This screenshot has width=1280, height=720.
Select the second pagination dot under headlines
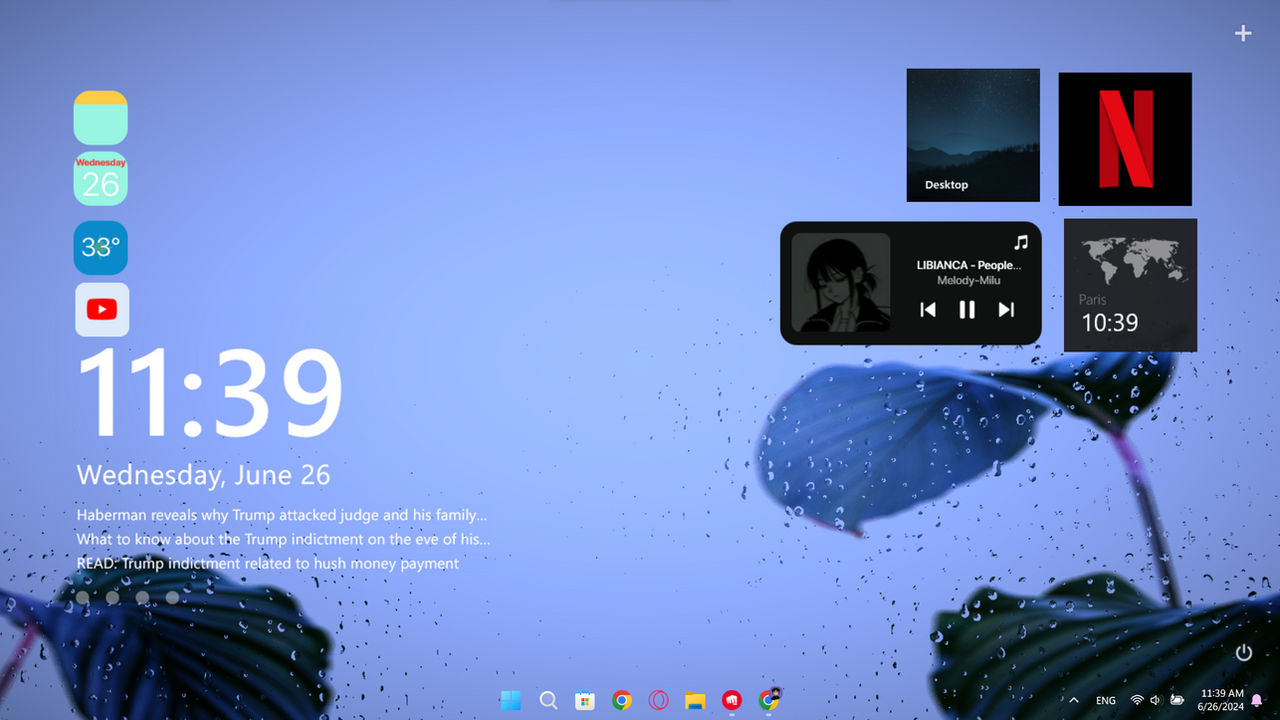pos(113,596)
